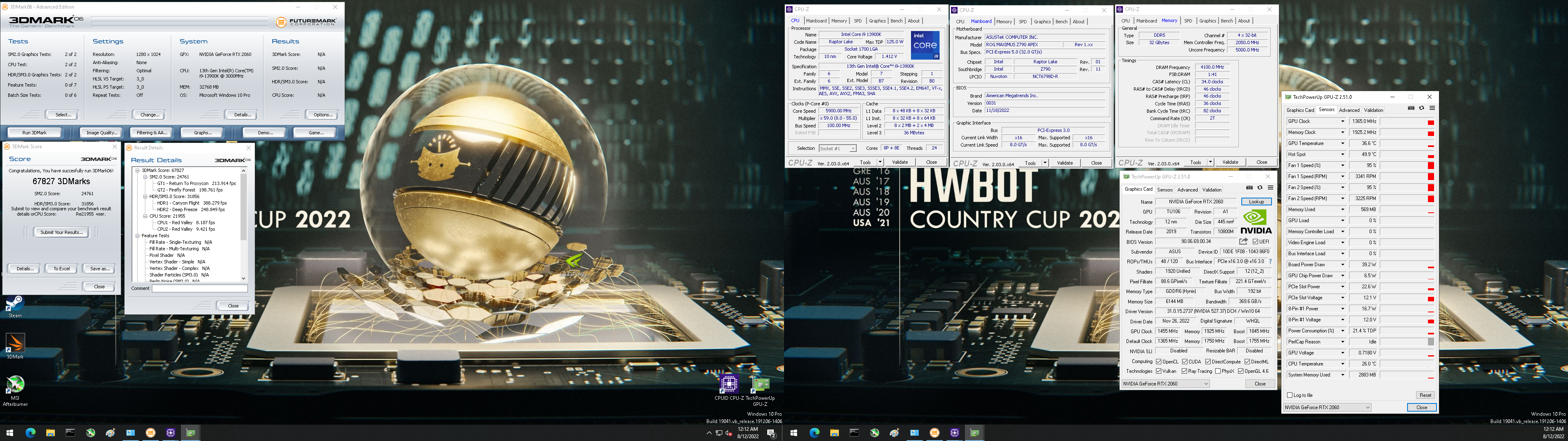This screenshot has width=1568, height=441.
Task: Switch to SPD tab in CPU-Z mainboard window
Action: tap(1022, 21)
